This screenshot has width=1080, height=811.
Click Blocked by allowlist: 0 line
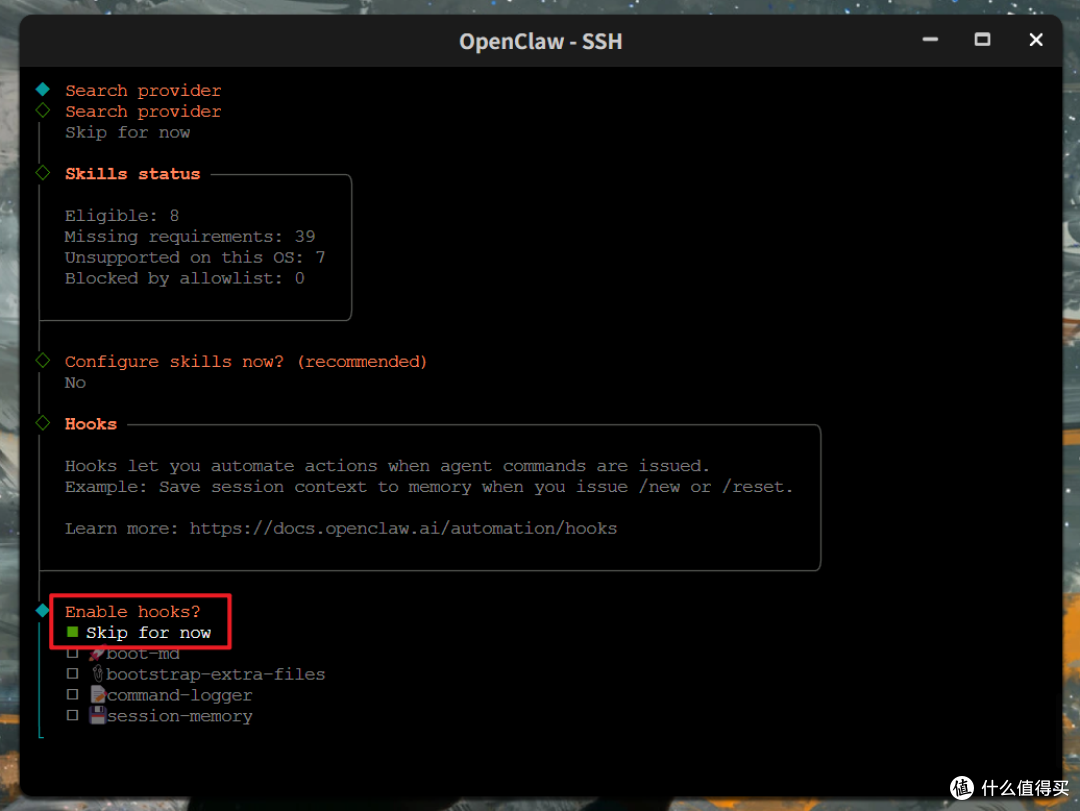pos(185,278)
